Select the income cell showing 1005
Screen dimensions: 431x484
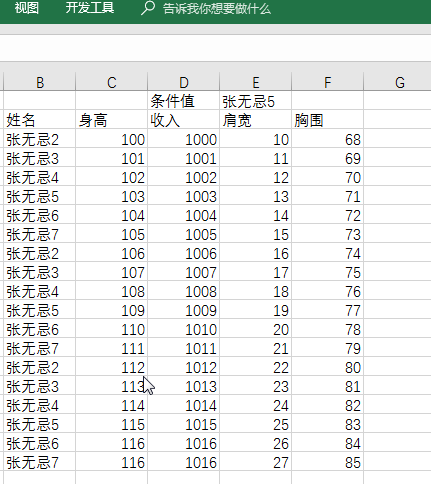coord(184,234)
